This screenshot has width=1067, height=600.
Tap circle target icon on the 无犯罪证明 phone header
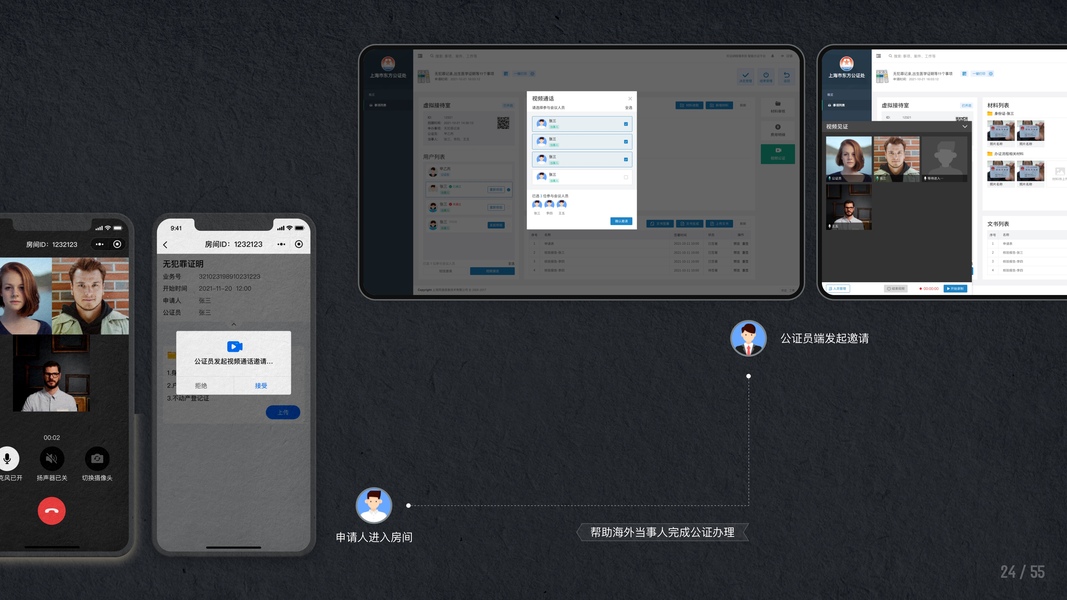click(x=298, y=244)
